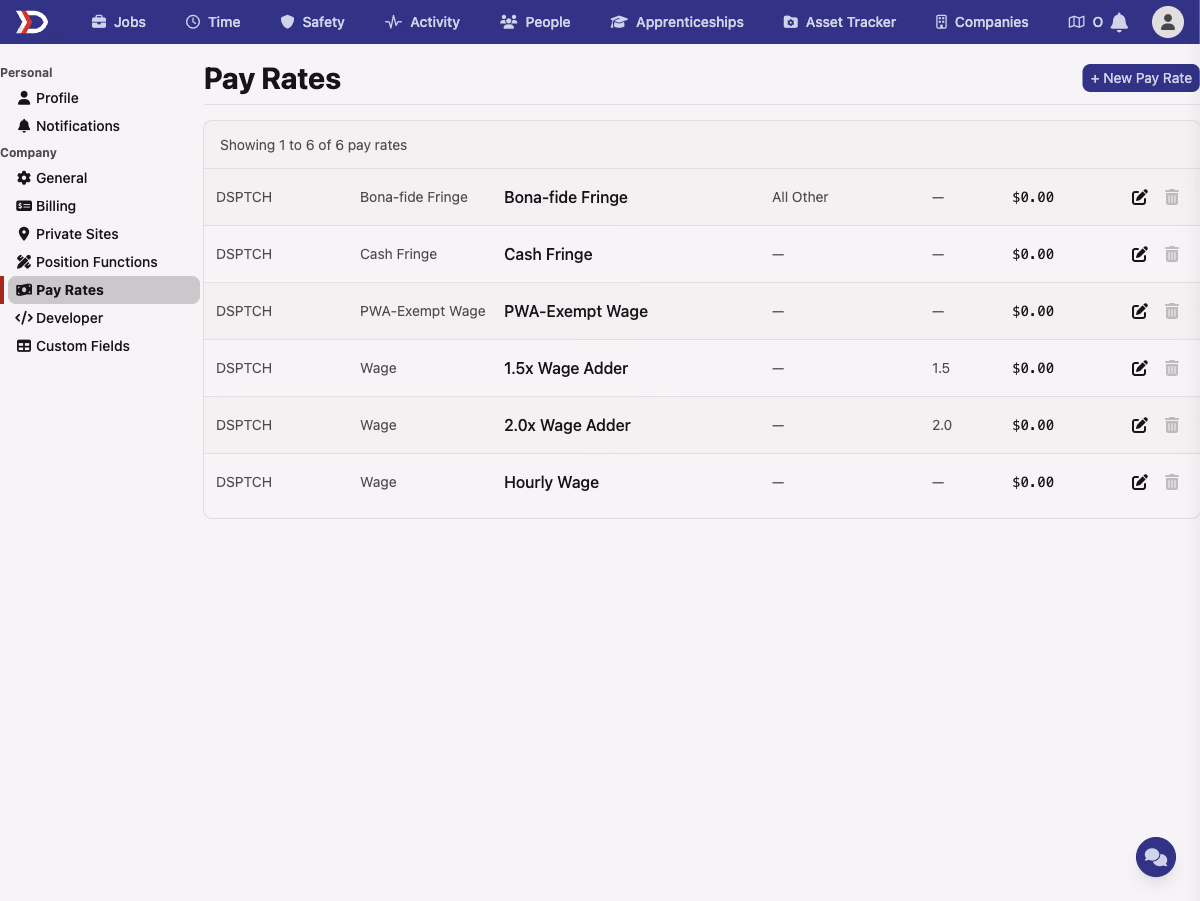
Task: Click the + New Pay Rate button
Action: point(1141,78)
